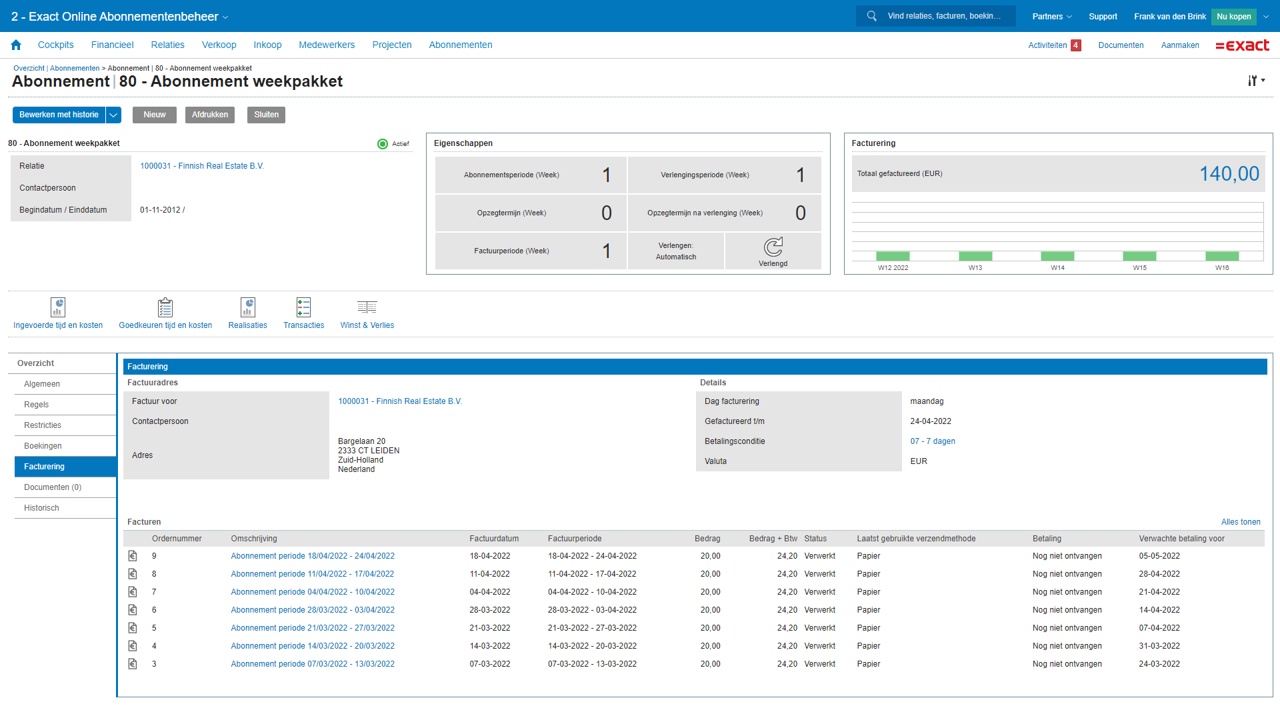
Task: Click the green Actief status indicator
Action: point(382,144)
